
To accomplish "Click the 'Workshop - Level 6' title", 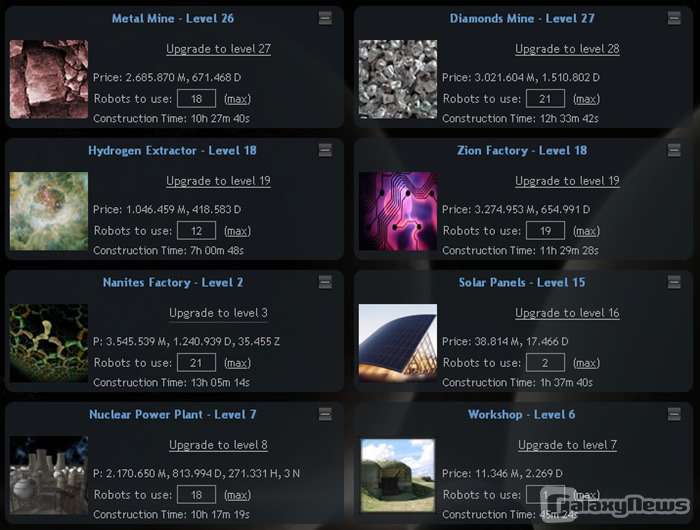I will [521, 414].
